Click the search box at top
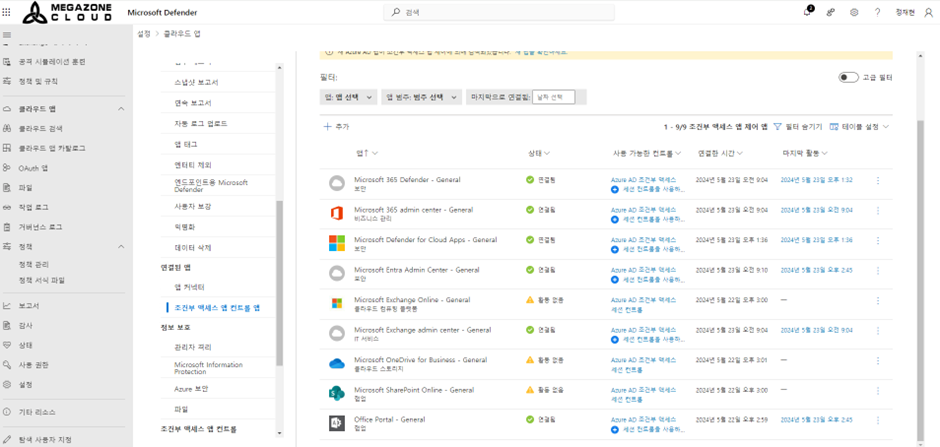Screen dimensions: 940x447 point(499,13)
